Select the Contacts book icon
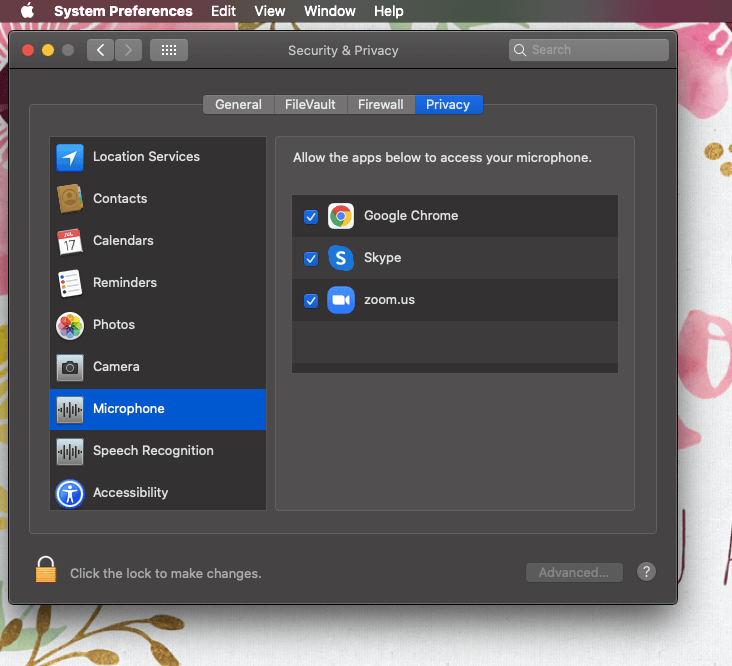 pos(70,199)
